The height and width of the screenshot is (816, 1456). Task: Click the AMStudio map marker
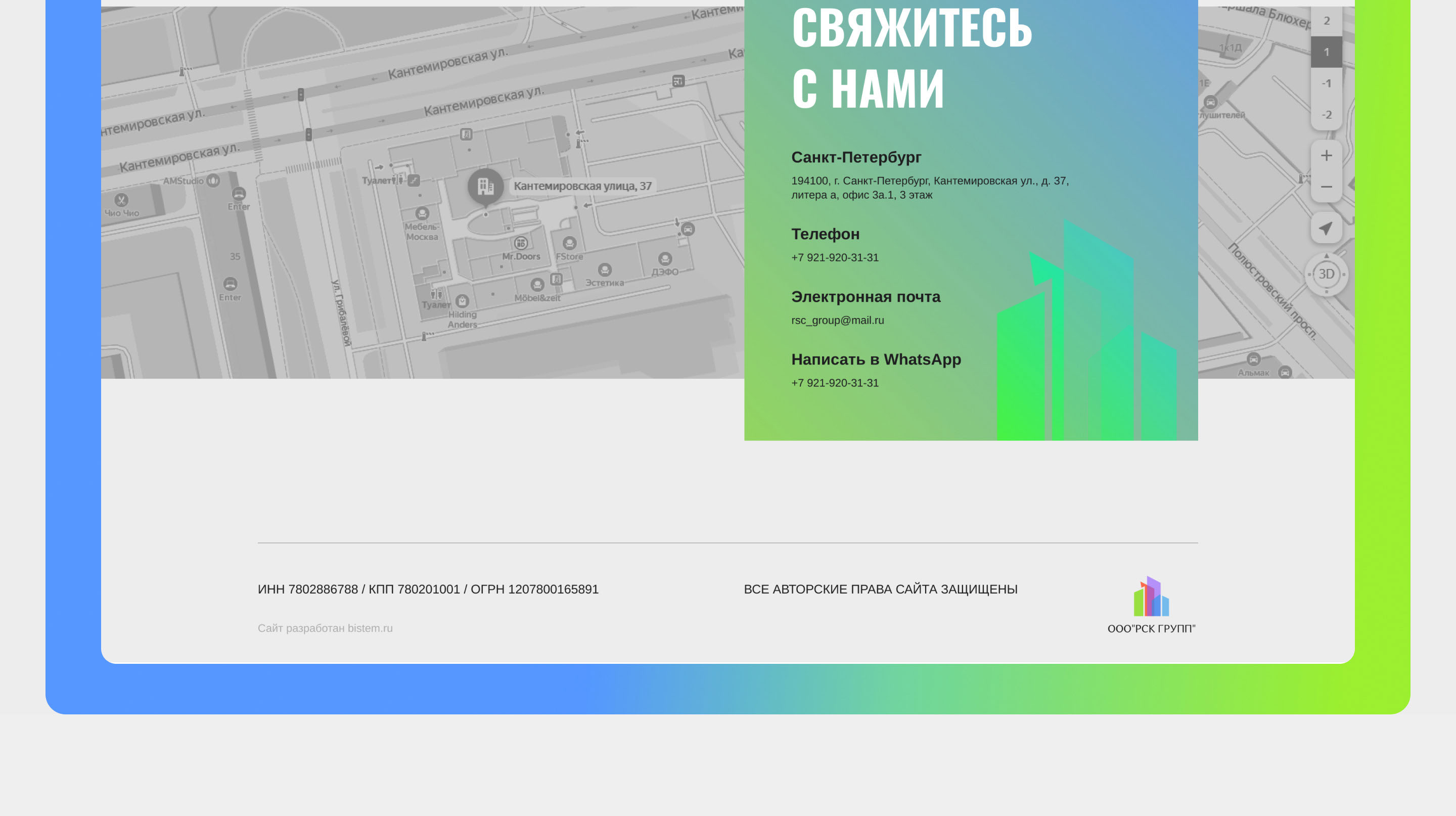[x=213, y=181]
